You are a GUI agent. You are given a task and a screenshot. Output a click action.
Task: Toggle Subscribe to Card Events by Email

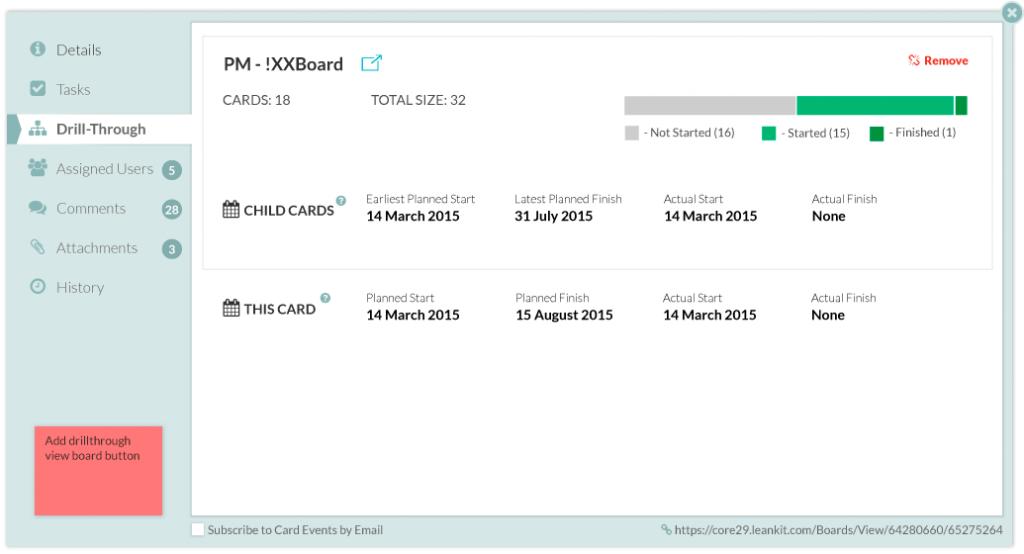click(x=198, y=530)
